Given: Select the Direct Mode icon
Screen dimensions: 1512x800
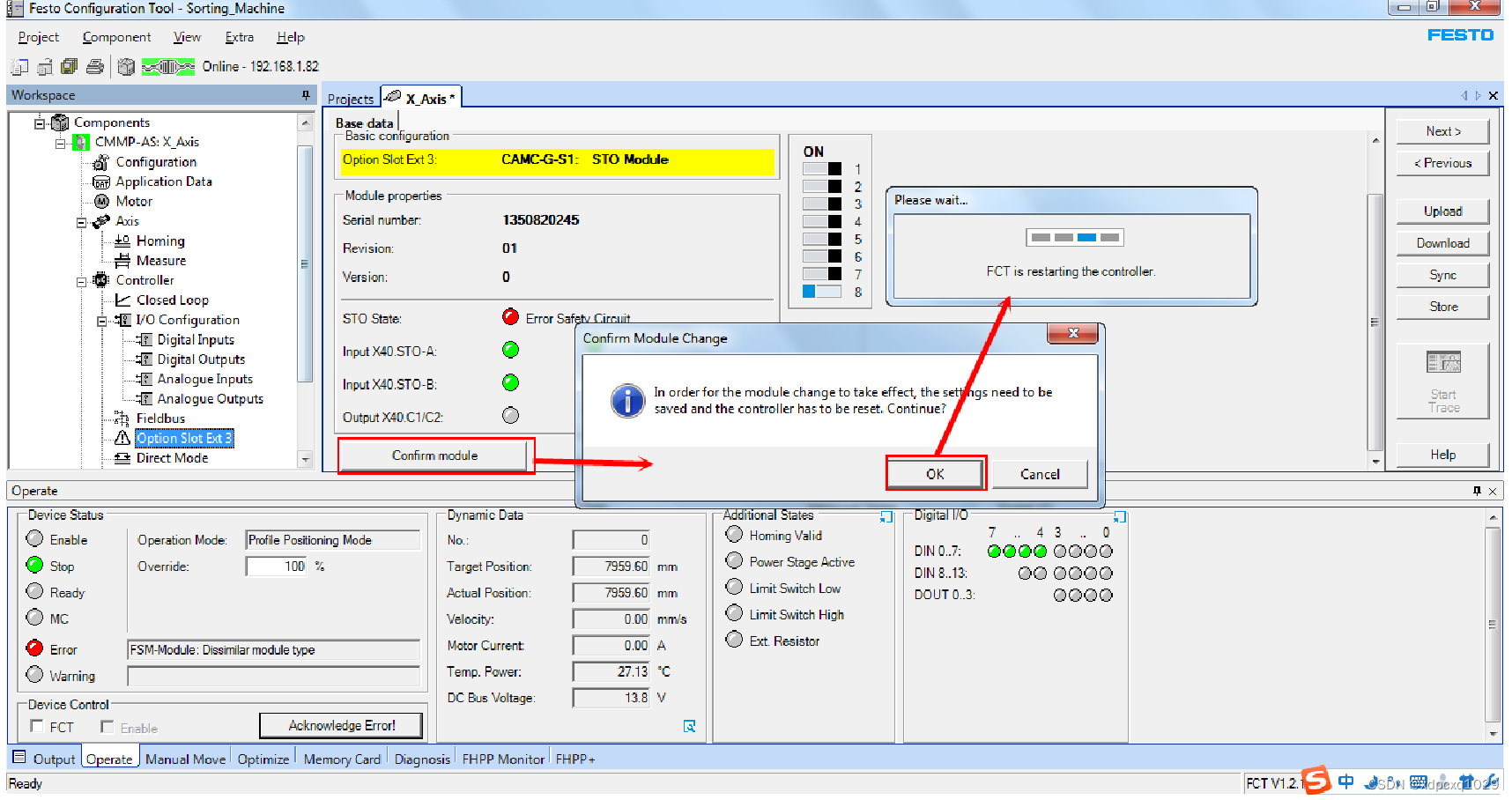Looking at the screenshot, I should [122, 458].
